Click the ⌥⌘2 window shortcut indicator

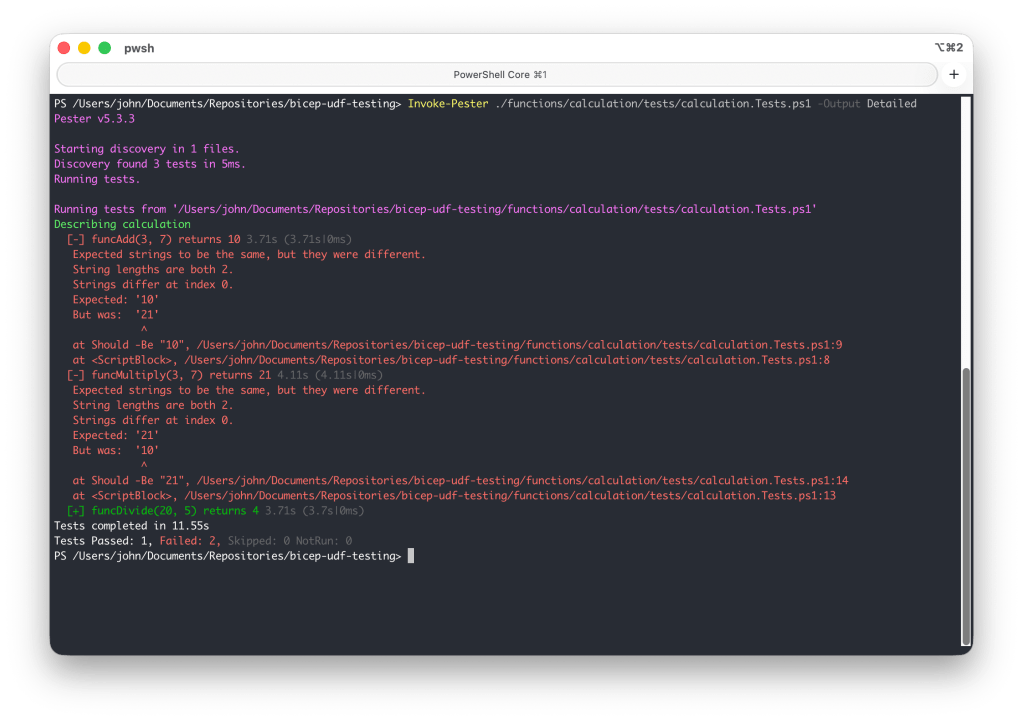948,48
